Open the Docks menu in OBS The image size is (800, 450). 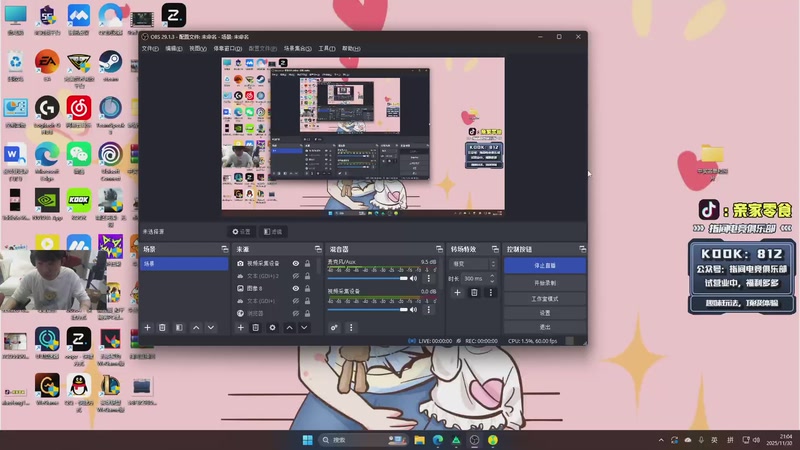point(228,48)
